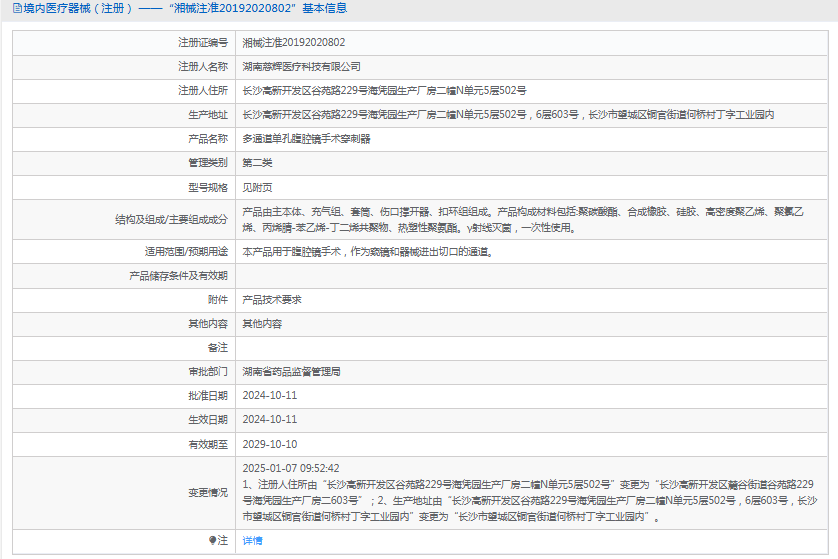Click the 生产地址 address value
838x559 pixels.
point(508,115)
